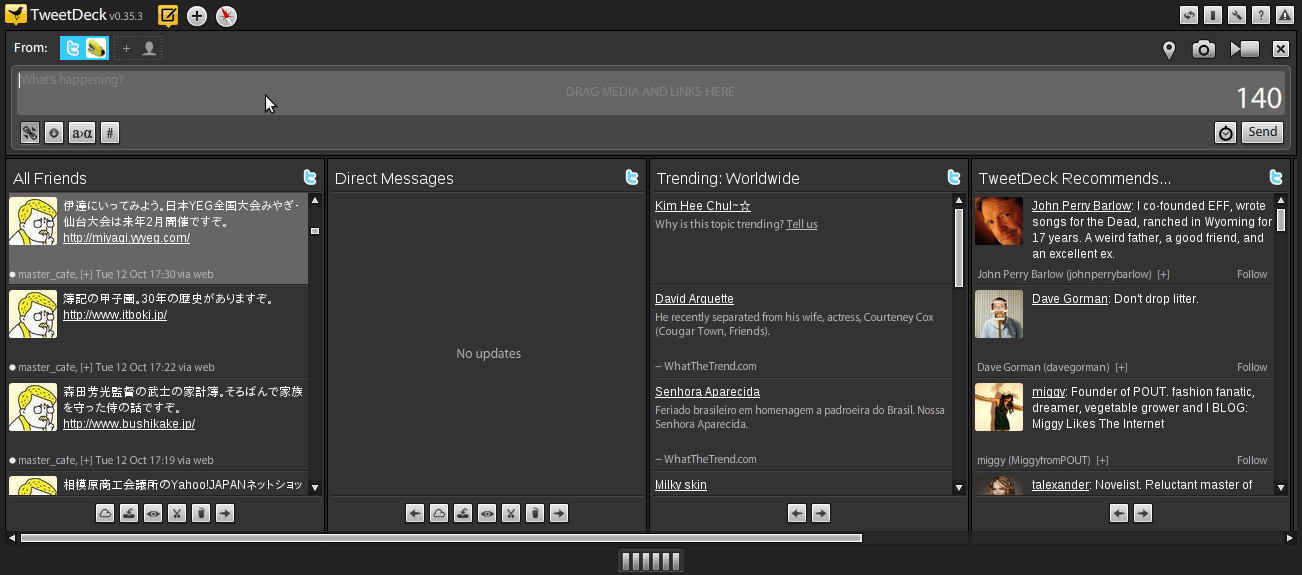Screen dimensions: 1302x575
Task: Open David Arquette trending topic
Action: click(694, 299)
